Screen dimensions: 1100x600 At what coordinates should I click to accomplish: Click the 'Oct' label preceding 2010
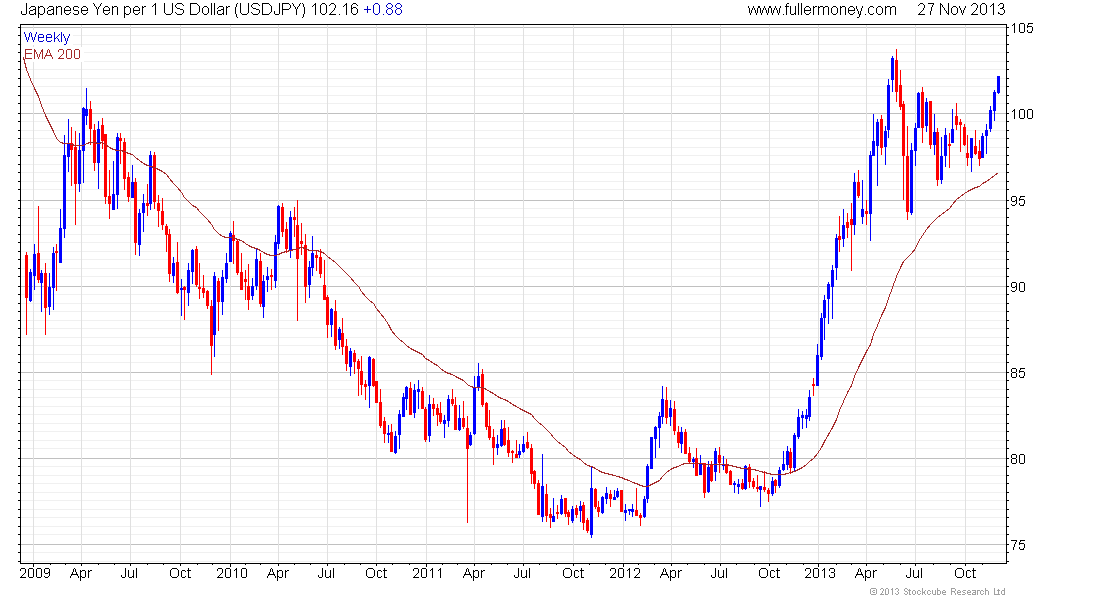[x=180, y=573]
